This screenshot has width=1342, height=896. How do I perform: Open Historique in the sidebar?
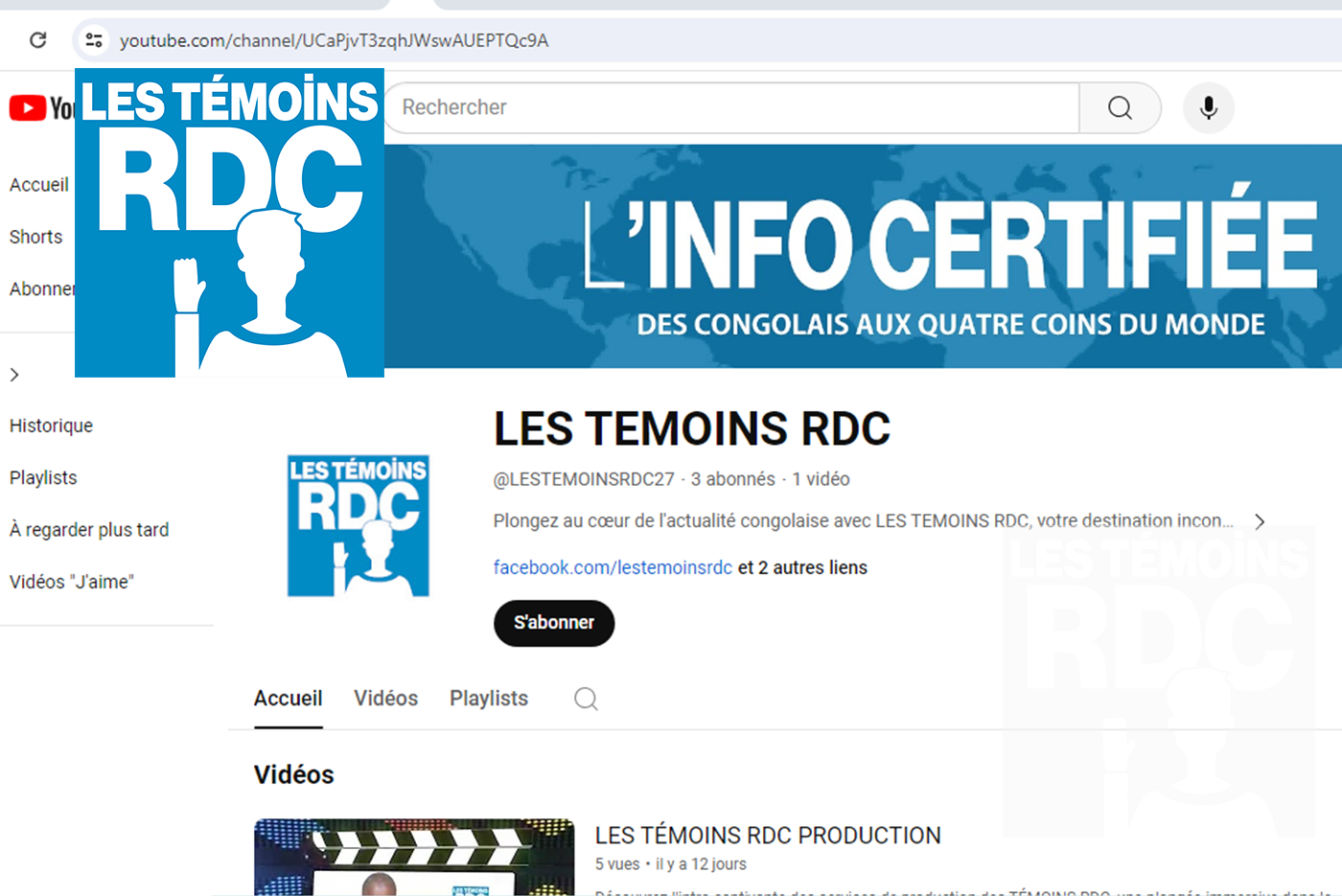[52, 425]
